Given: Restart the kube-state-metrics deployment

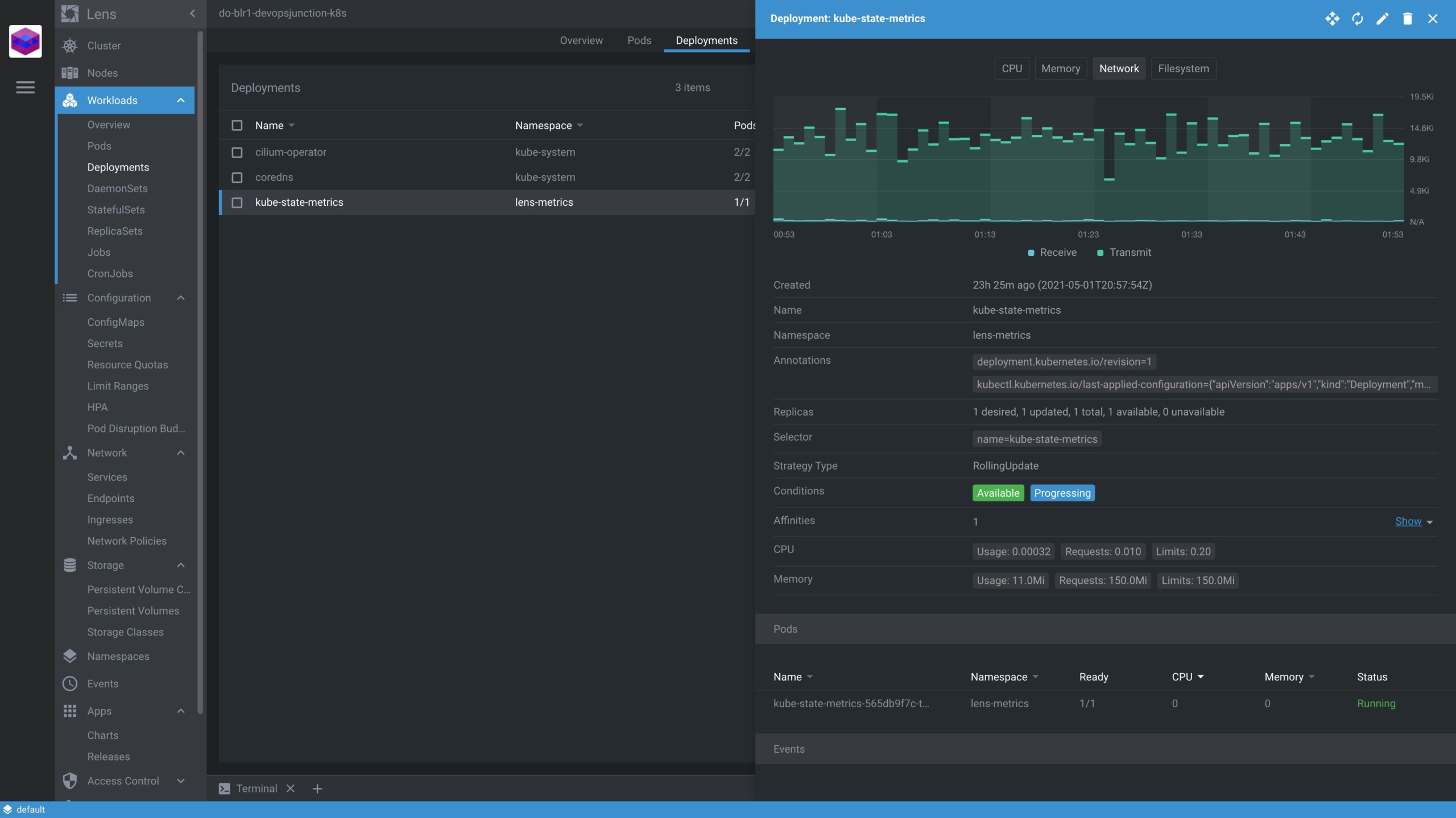Looking at the screenshot, I should [1357, 19].
